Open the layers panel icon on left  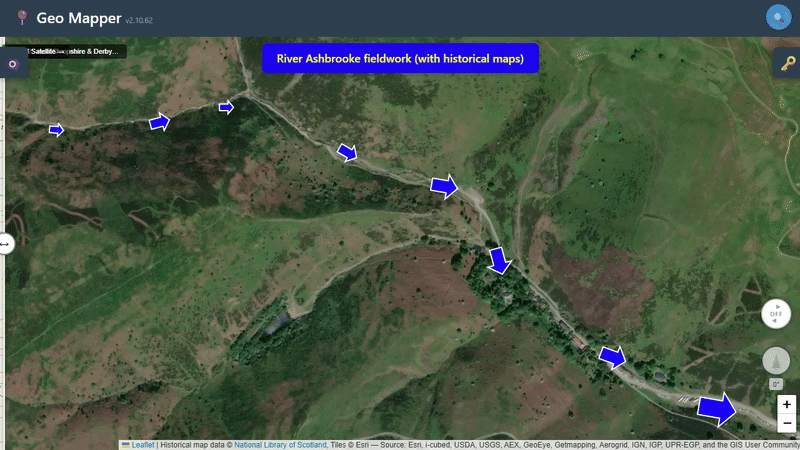click(13, 64)
